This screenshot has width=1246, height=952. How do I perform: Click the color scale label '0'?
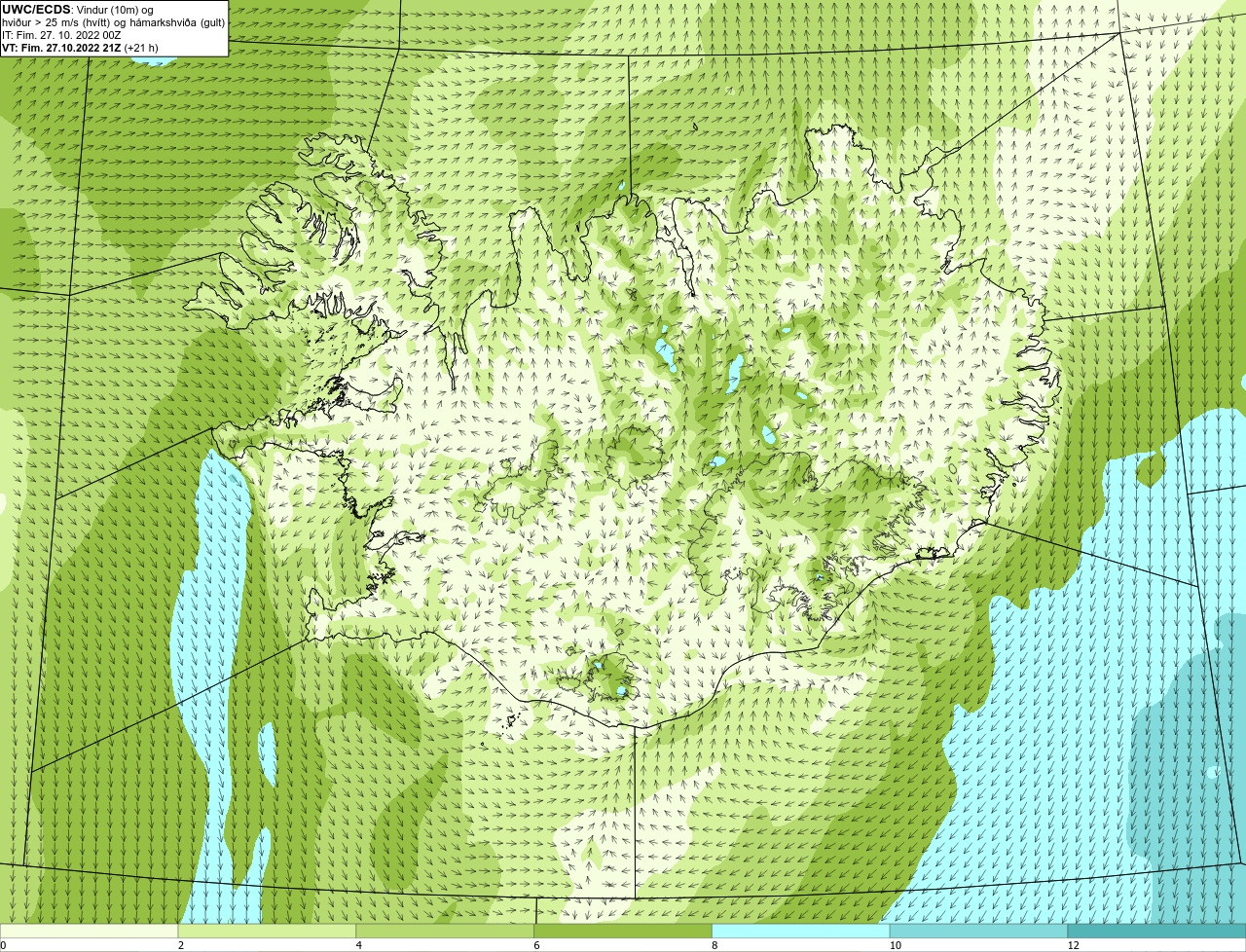(3, 945)
